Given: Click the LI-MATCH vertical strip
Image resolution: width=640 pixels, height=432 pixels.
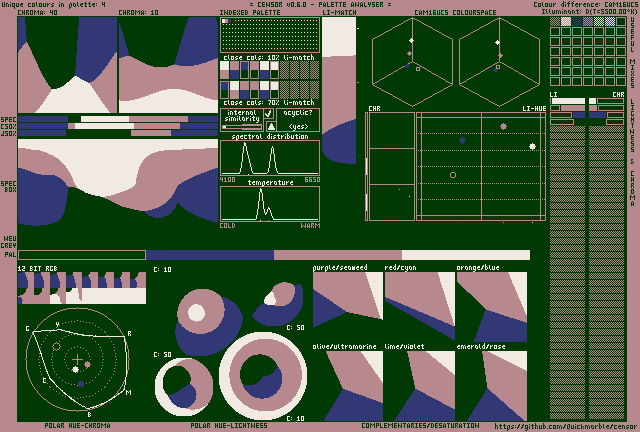Looking at the screenshot, I should 339,90.
